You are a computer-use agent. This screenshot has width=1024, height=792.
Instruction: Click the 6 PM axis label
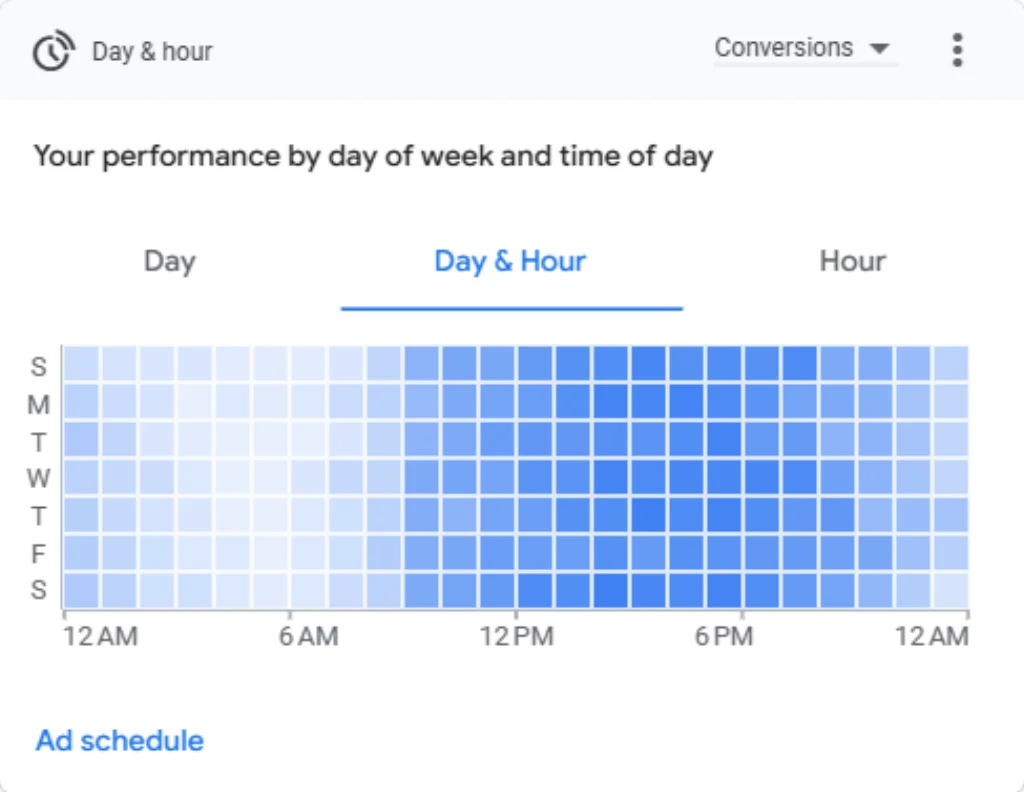tap(724, 636)
